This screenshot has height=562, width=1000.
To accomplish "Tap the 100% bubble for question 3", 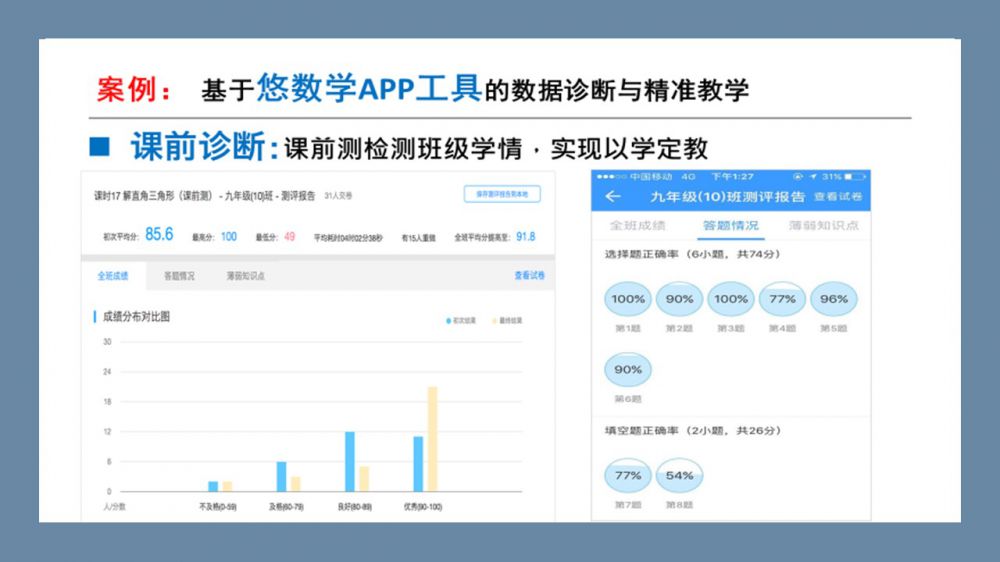I will (731, 299).
